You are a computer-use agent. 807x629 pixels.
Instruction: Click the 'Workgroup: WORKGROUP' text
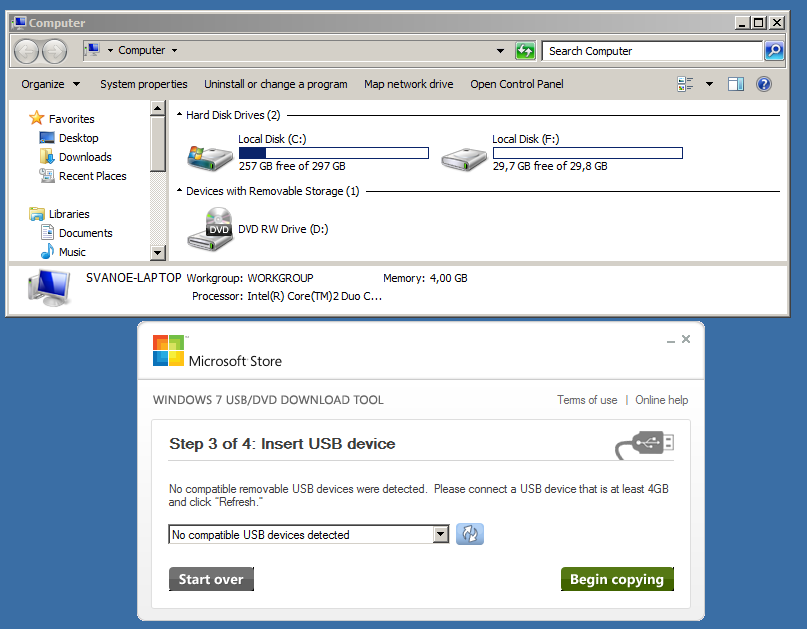(250, 278)
